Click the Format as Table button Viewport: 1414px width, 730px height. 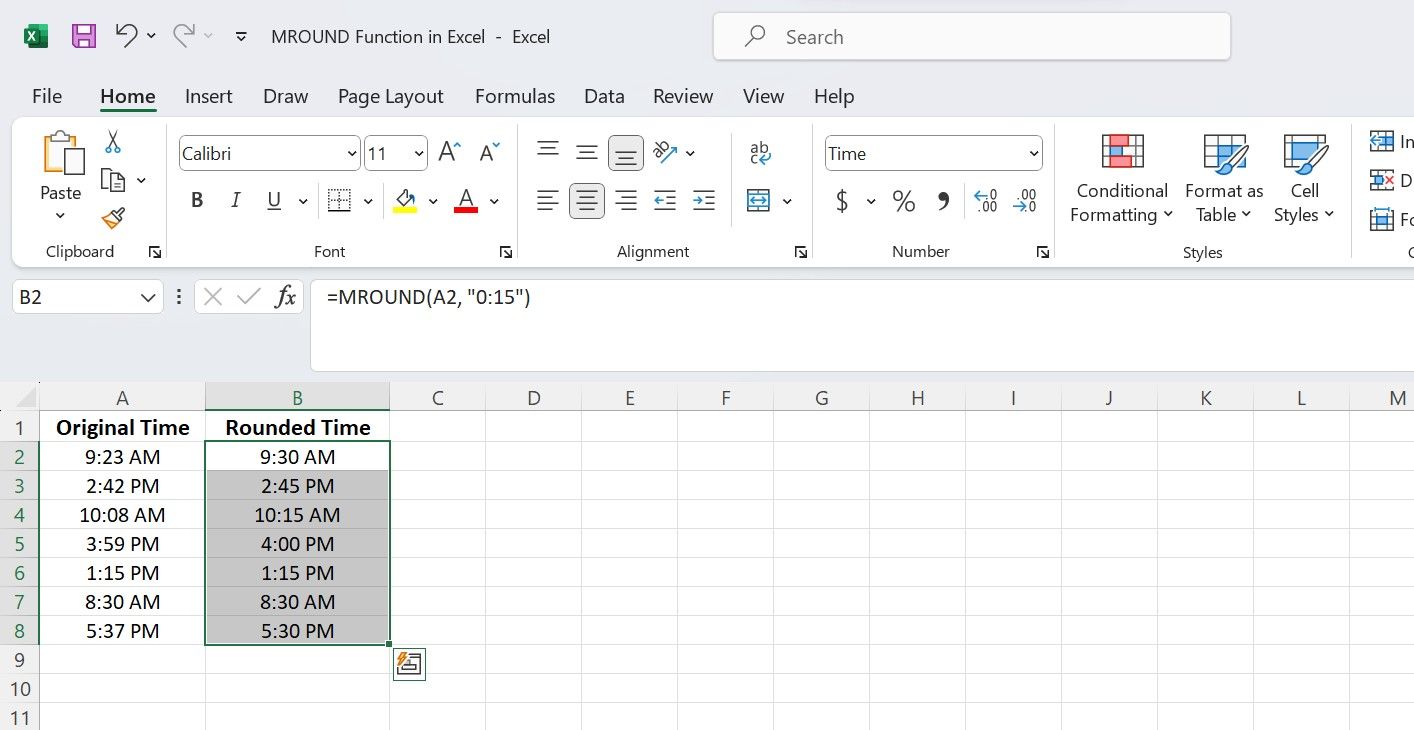[x=1224, y=180]
